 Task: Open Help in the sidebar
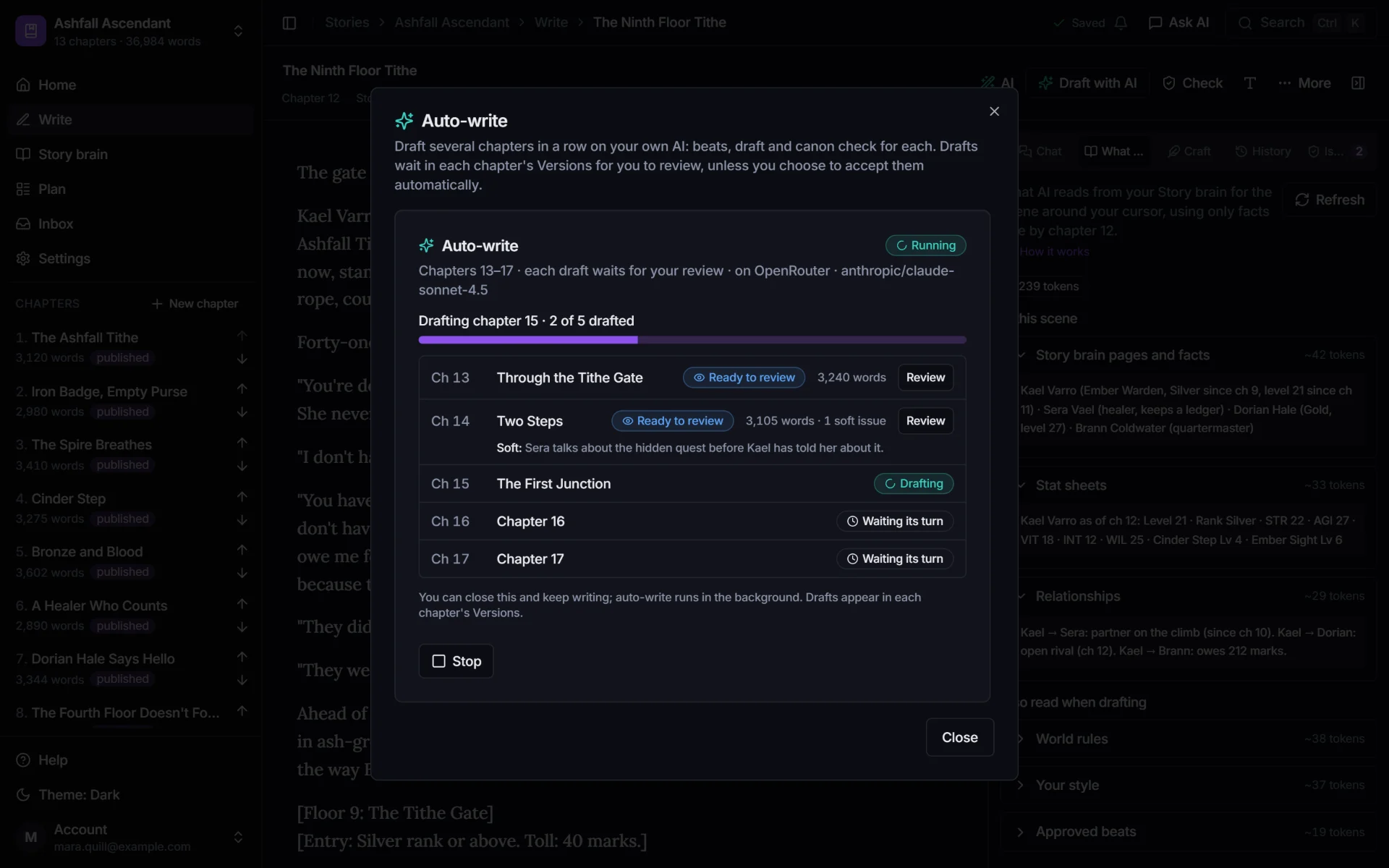(x=130, y=759)
